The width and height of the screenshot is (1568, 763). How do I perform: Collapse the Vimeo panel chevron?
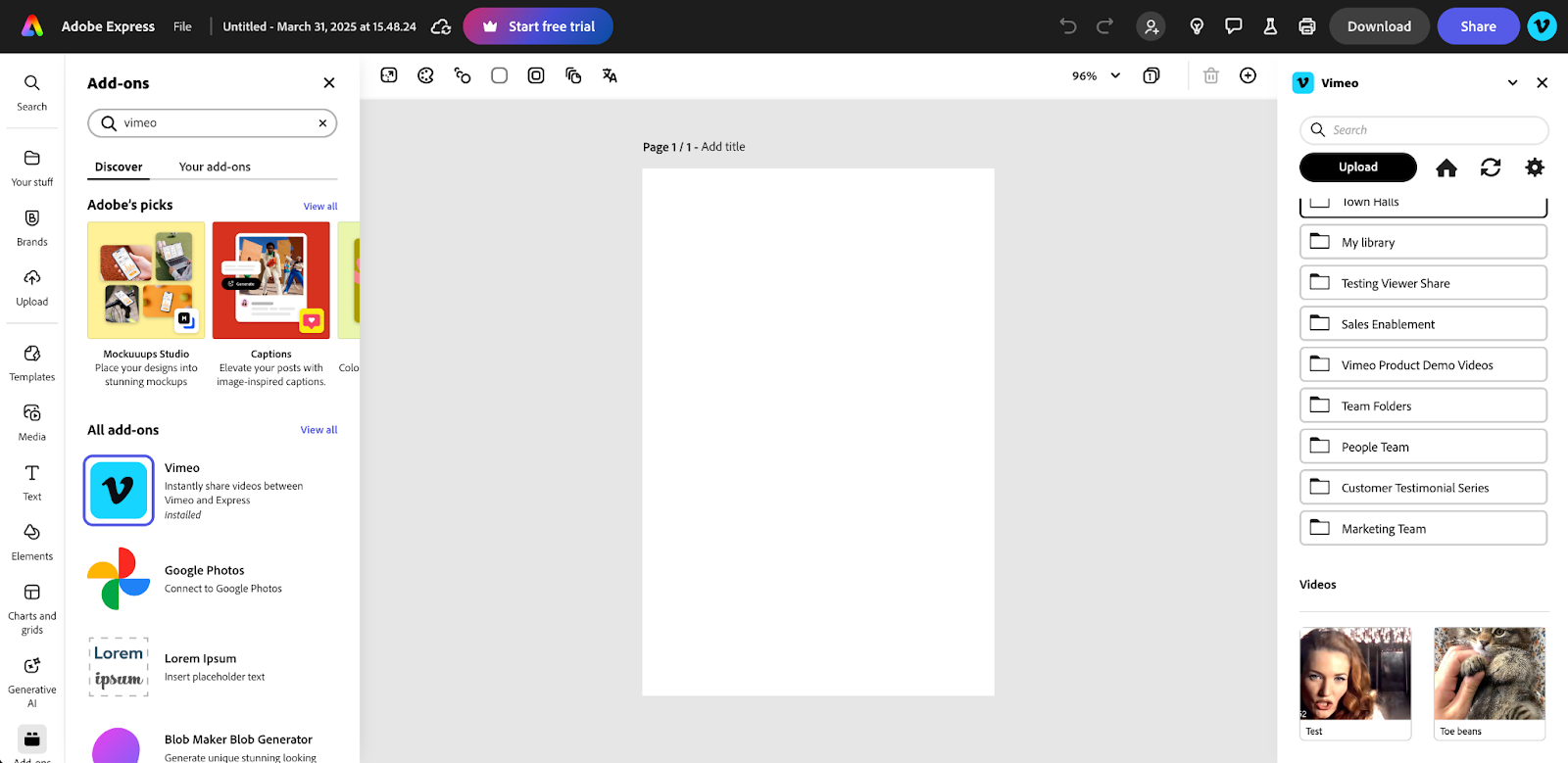pyautogui.click(x=1512, y=83)
